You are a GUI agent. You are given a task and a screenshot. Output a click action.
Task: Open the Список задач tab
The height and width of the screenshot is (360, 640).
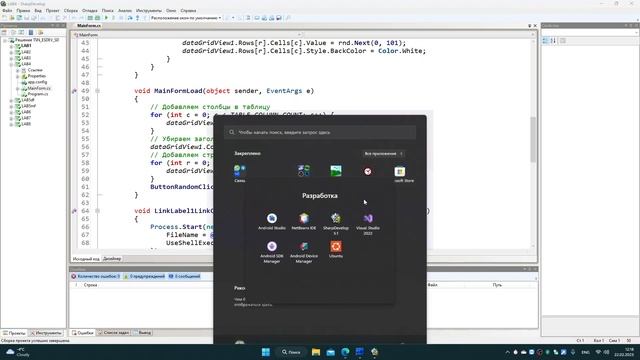(x=113, y=333)
